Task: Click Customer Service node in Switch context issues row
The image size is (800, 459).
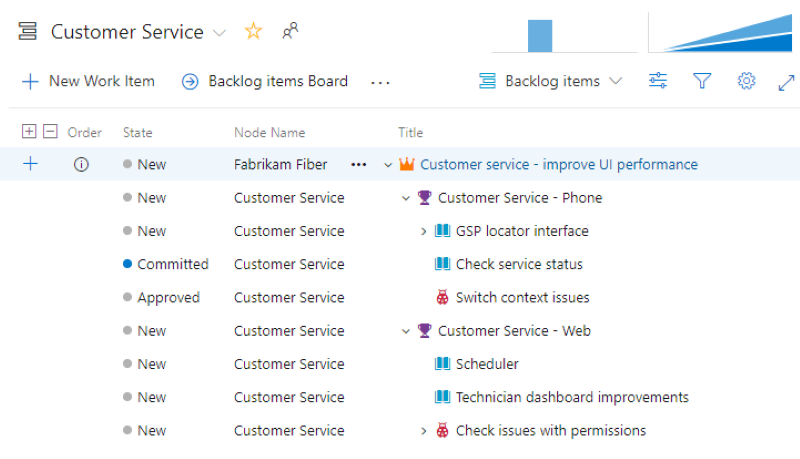Action: click(x=289, y=297)
